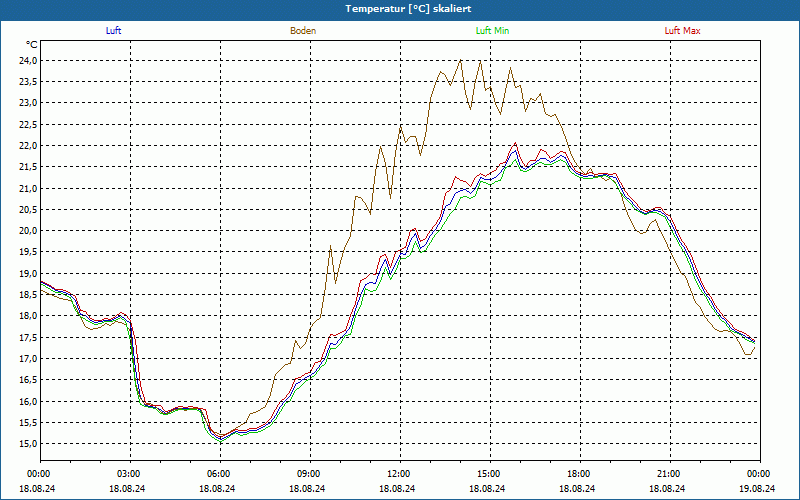Click the 22,5 y-axis value
Viewport: 800px width, 500px height.
click(28, 124)
